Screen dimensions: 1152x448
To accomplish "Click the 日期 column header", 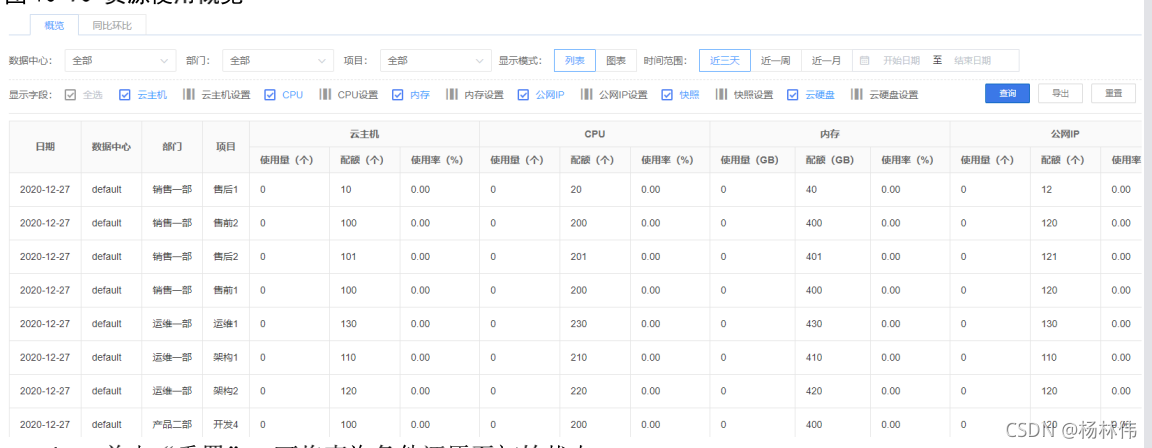I will pyautogui.click(x=45, y=147).
